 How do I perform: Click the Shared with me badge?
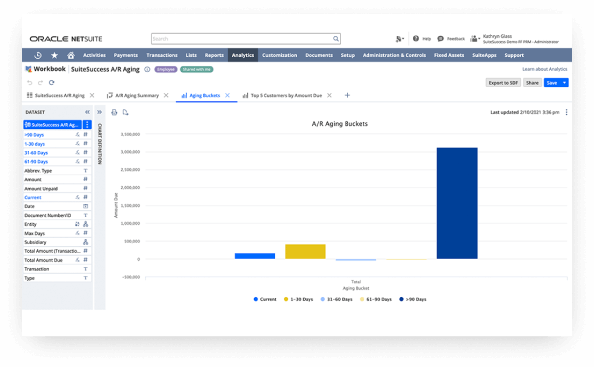click(197, 69)
